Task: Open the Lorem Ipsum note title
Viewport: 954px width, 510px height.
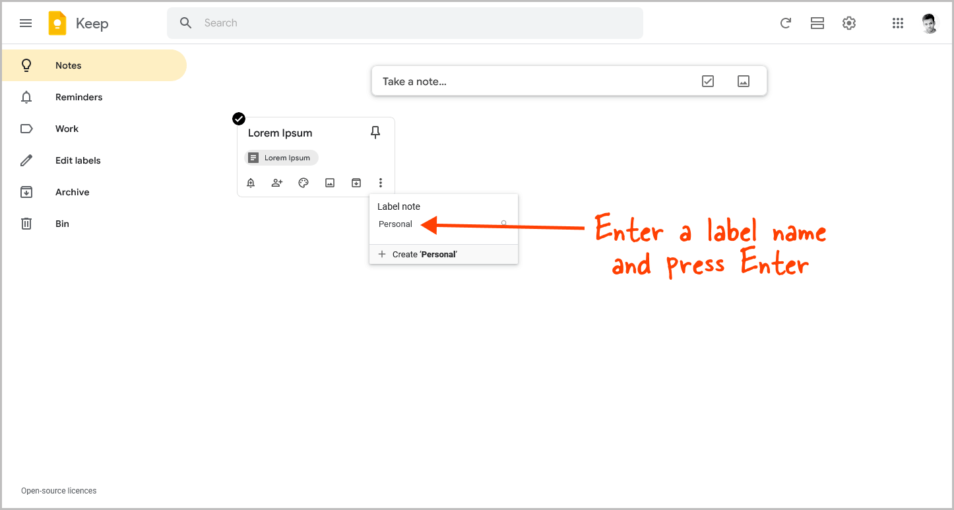Action: click(x=280, y=133)
